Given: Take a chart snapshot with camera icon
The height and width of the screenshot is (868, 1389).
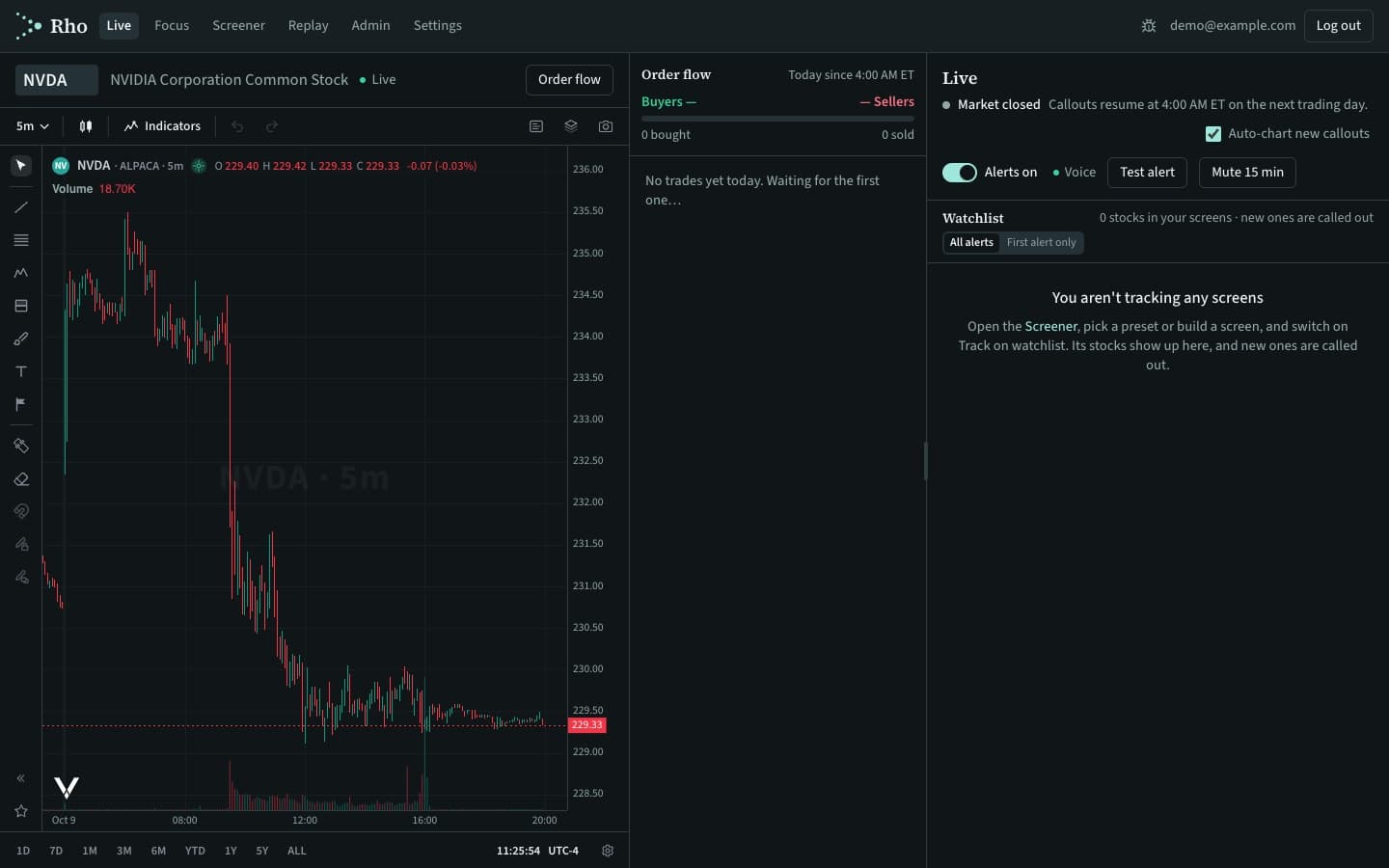Looking at the screenshot, I should 606,126.
